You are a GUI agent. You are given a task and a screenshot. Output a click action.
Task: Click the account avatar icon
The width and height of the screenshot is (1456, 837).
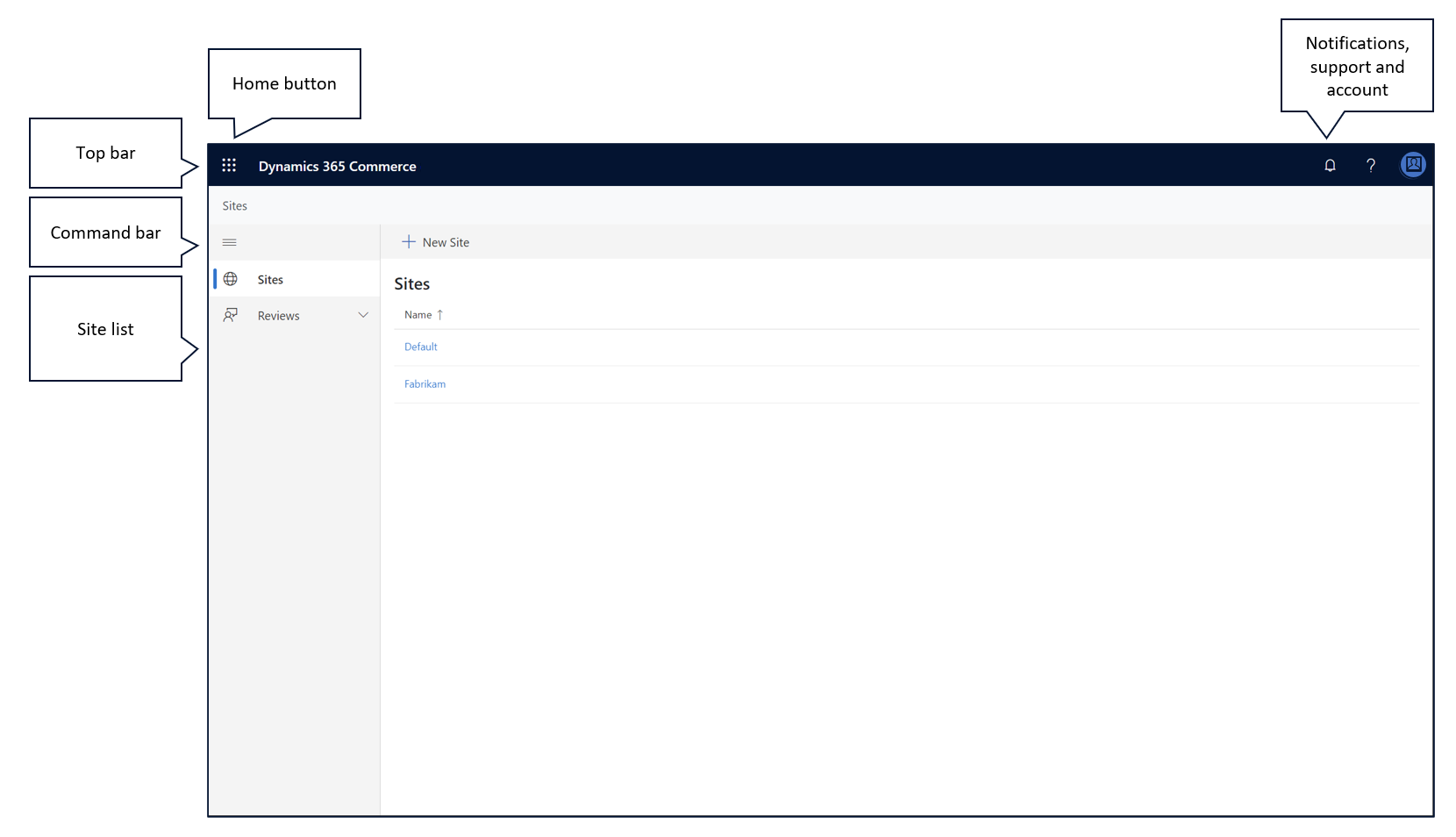tap(1412, 165)
